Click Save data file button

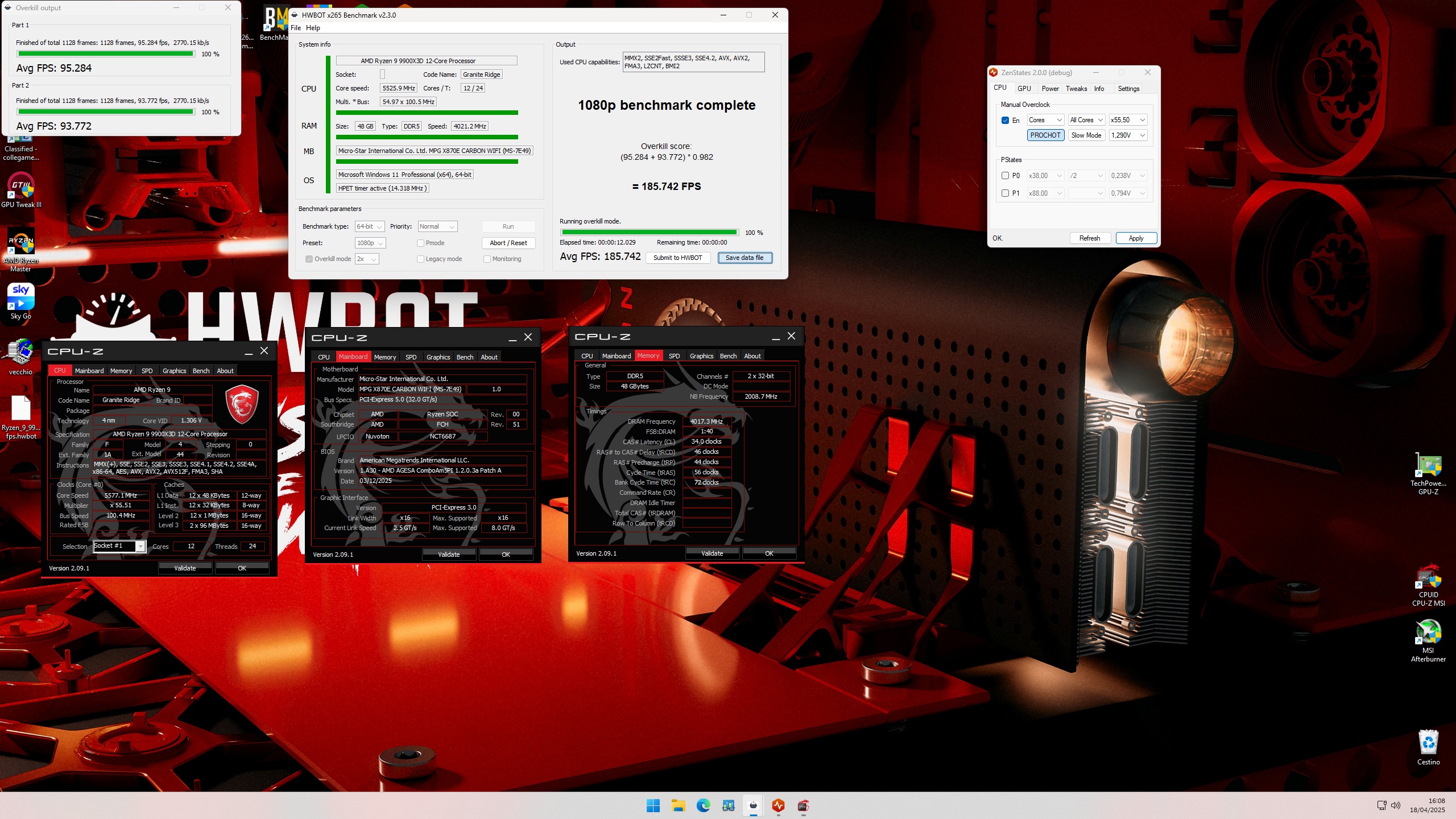pos(744,258)
